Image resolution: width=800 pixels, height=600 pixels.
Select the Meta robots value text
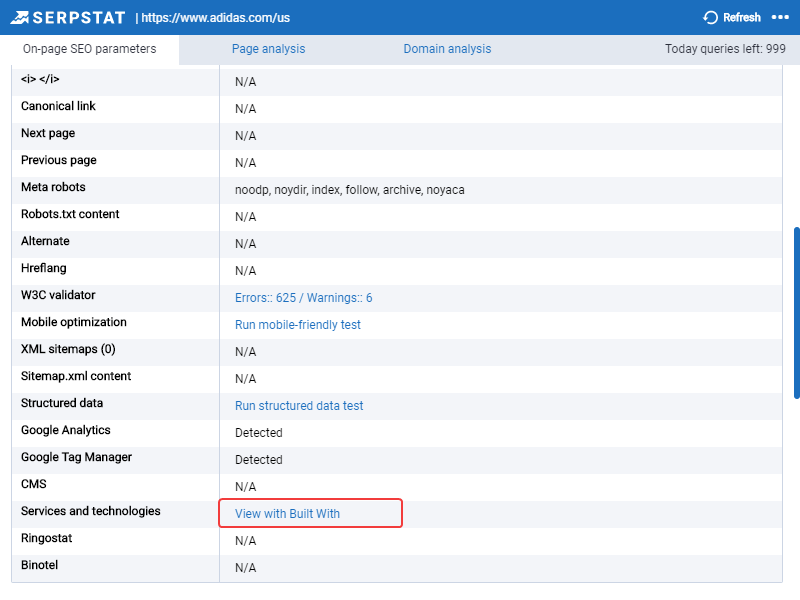click(349, 190)
